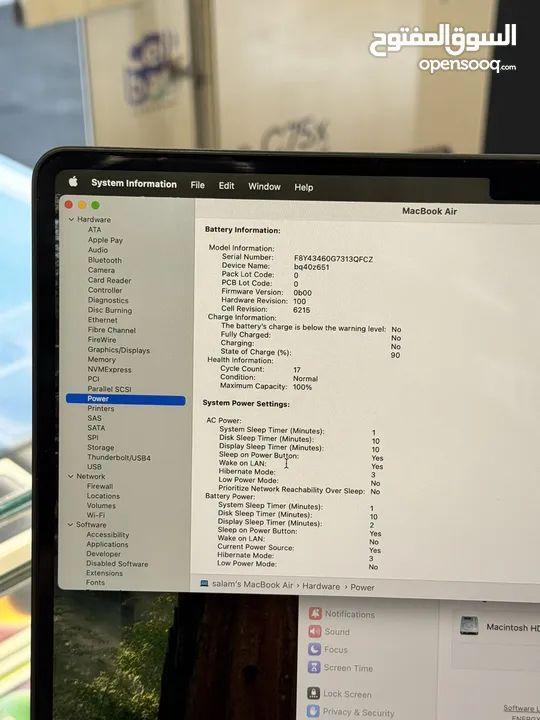Select Wi-Fi under Network
Screen dimensions: 540x720
click(96, 515)
